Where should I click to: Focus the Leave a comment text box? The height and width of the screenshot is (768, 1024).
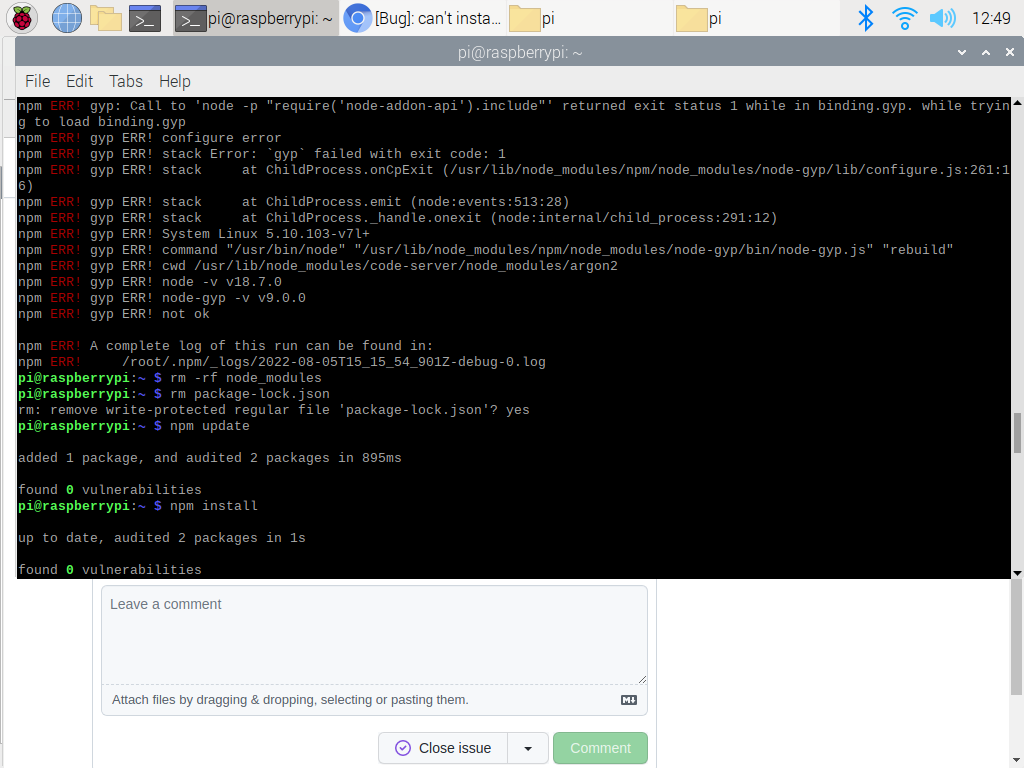coord(374,635)
